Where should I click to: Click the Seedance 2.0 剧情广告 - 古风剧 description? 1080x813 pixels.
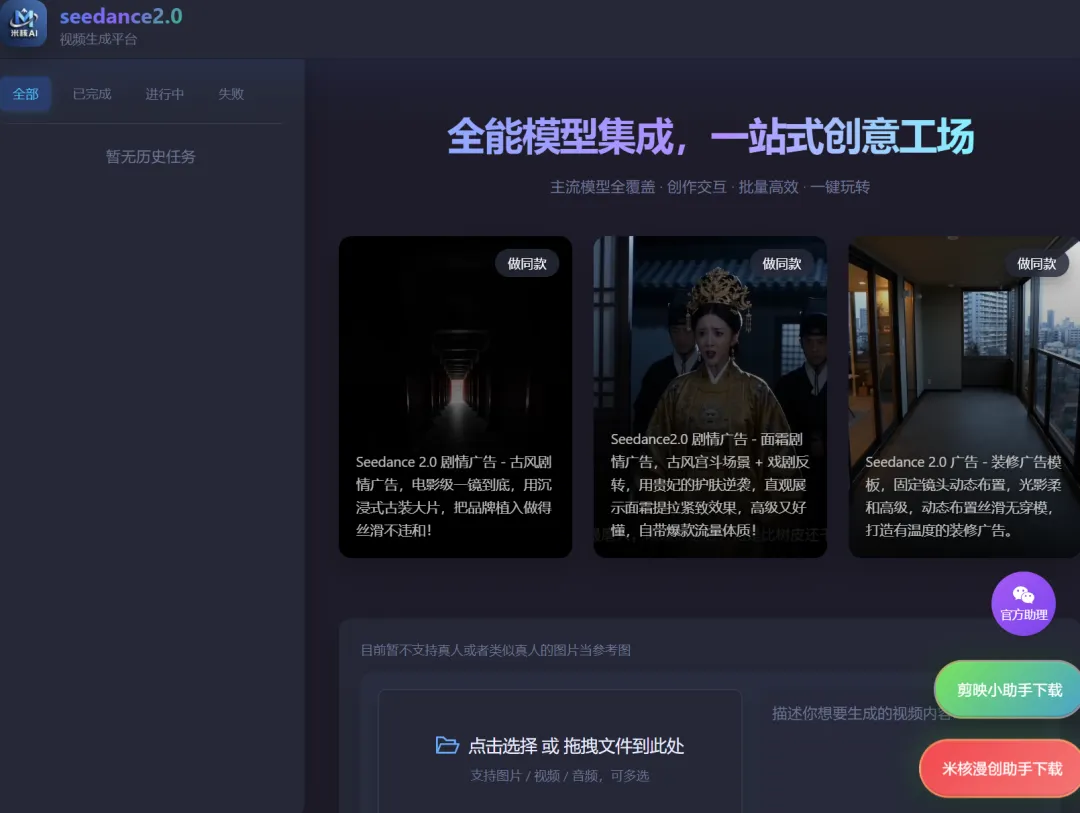coord(454,496)
